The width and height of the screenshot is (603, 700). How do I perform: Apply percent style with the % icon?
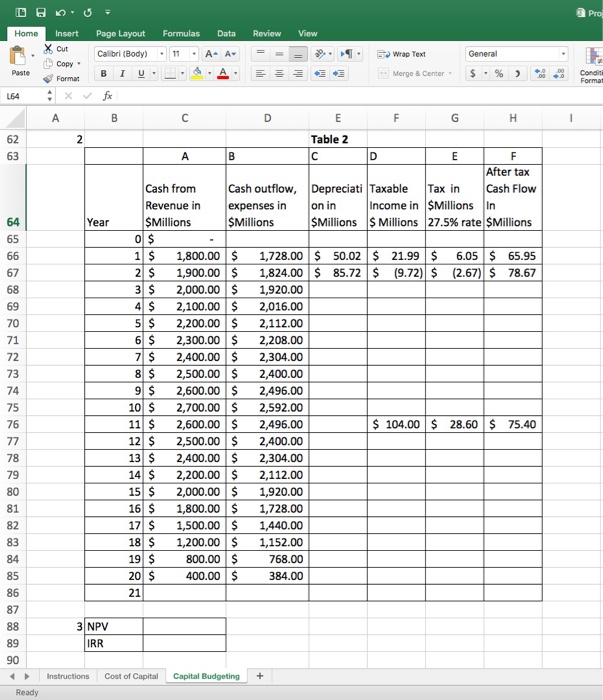pyautogui.click(x=499, y=73)
